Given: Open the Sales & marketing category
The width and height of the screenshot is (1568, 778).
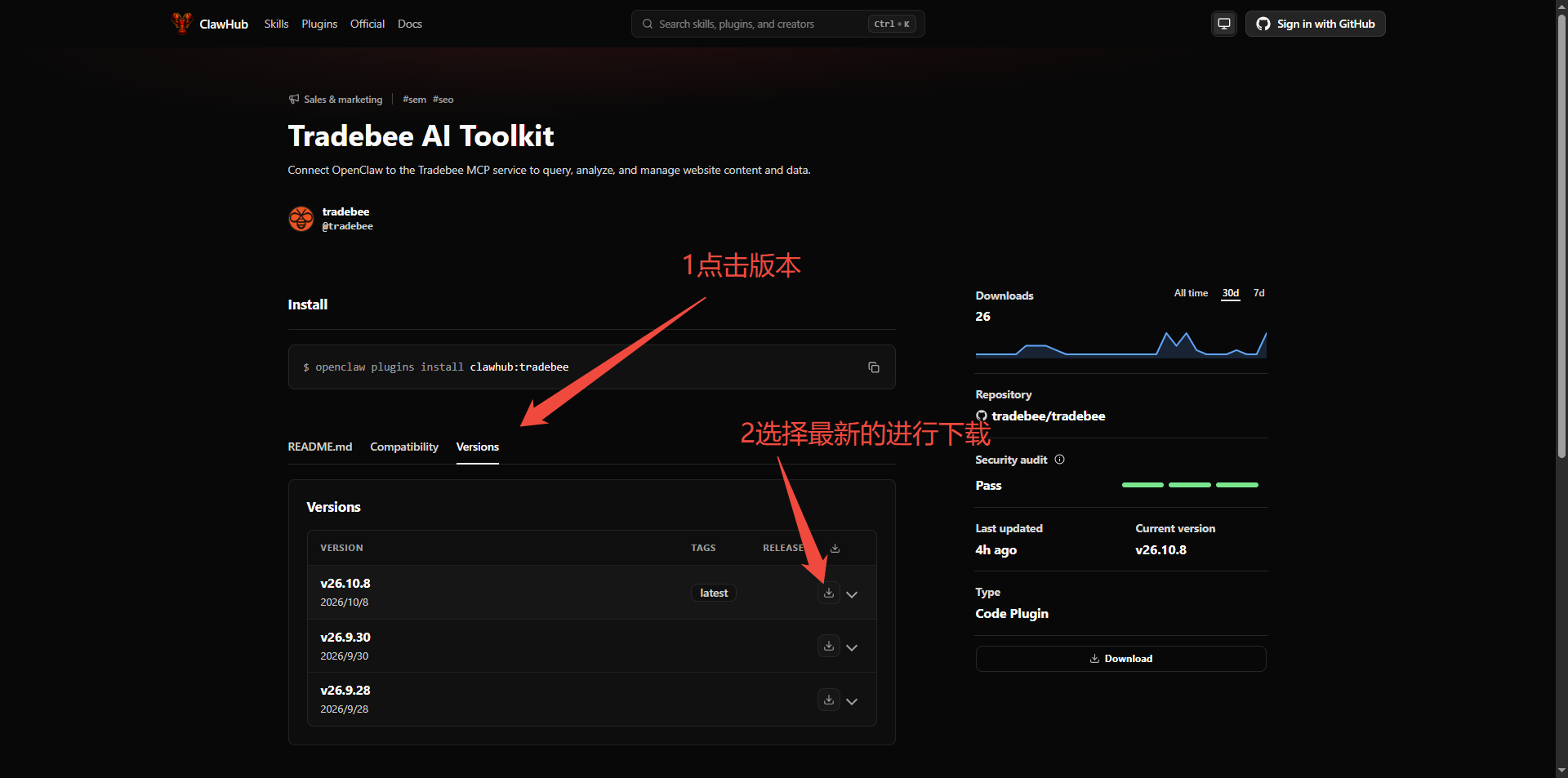Looking at the screenshot, I should [343, 100].
